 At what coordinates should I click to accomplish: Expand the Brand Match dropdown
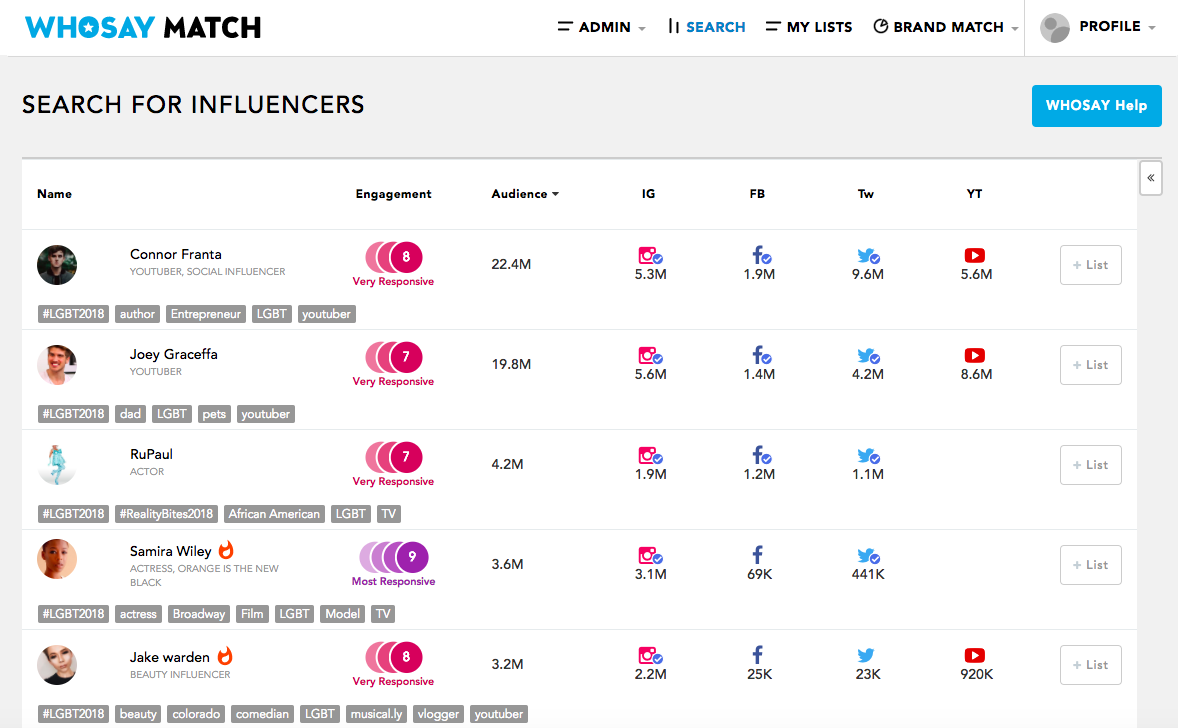coord(946,27)
